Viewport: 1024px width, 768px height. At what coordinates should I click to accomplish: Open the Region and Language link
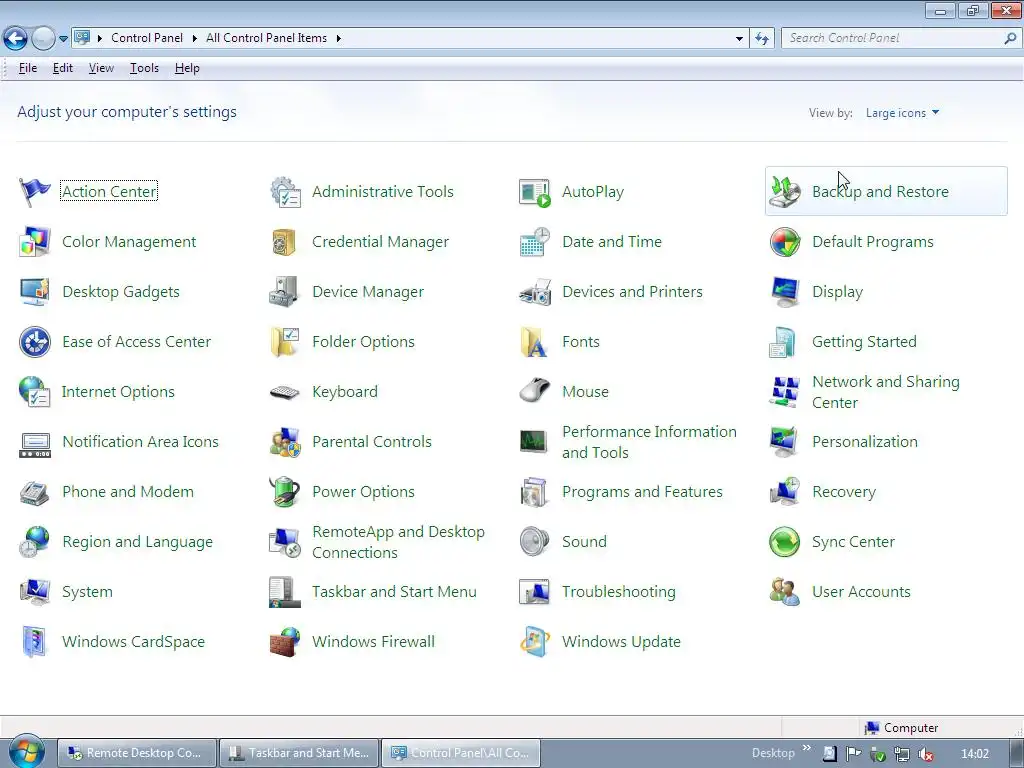[138, 542]
